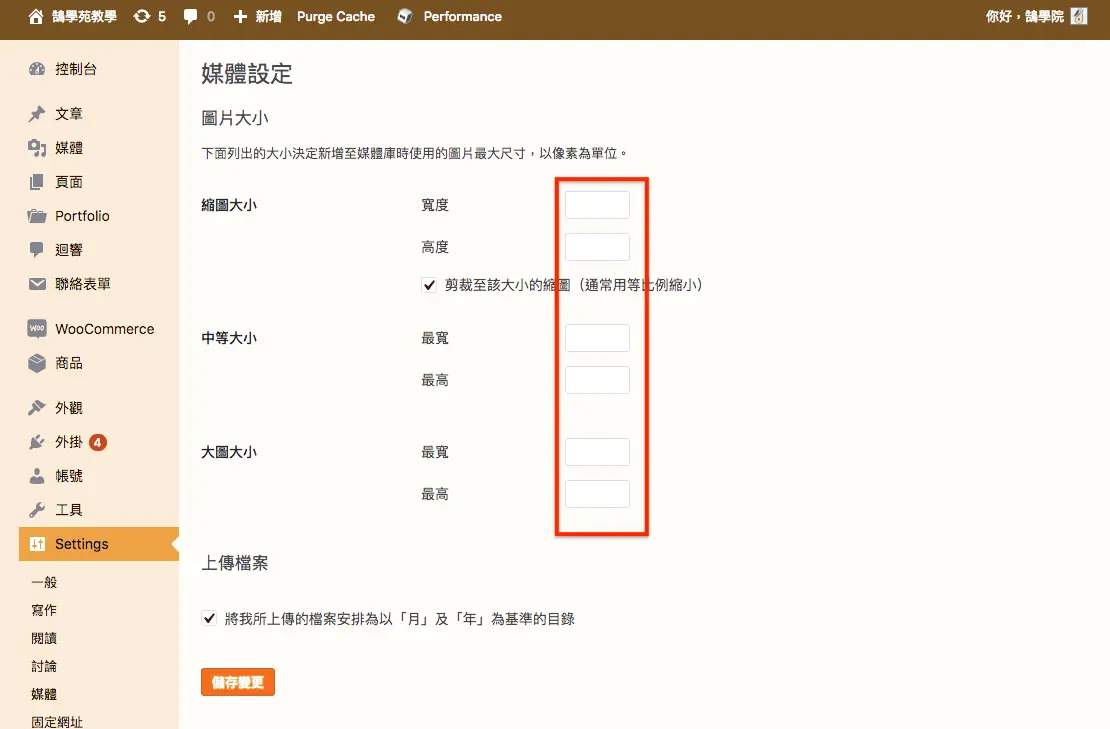Open the 商品 menu label
Image resolution: width=1110 pixels, height=729 pixels.
(x=69, y=363)
